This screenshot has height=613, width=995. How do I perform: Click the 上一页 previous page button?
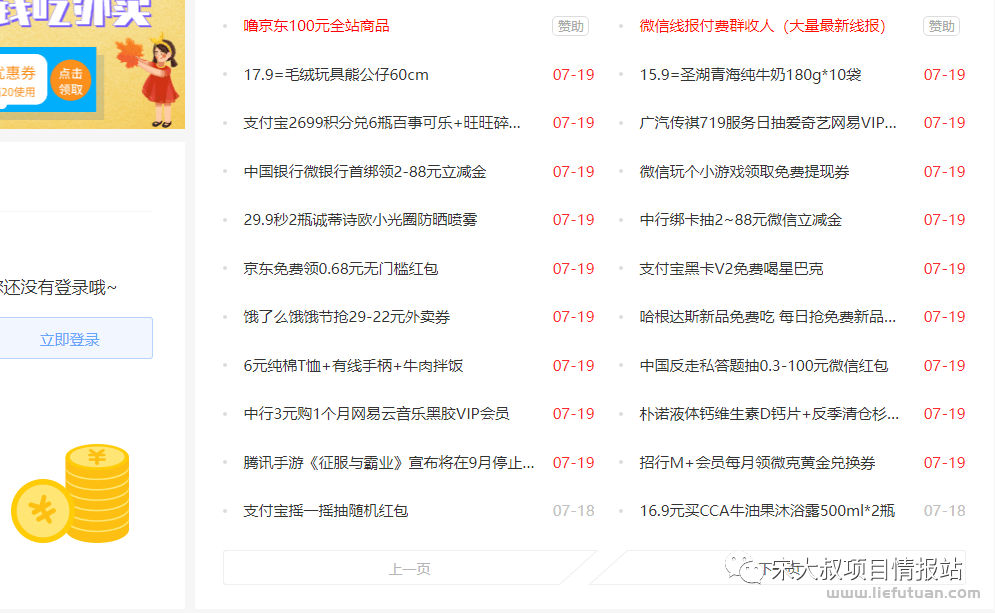(x=410, y=567)
